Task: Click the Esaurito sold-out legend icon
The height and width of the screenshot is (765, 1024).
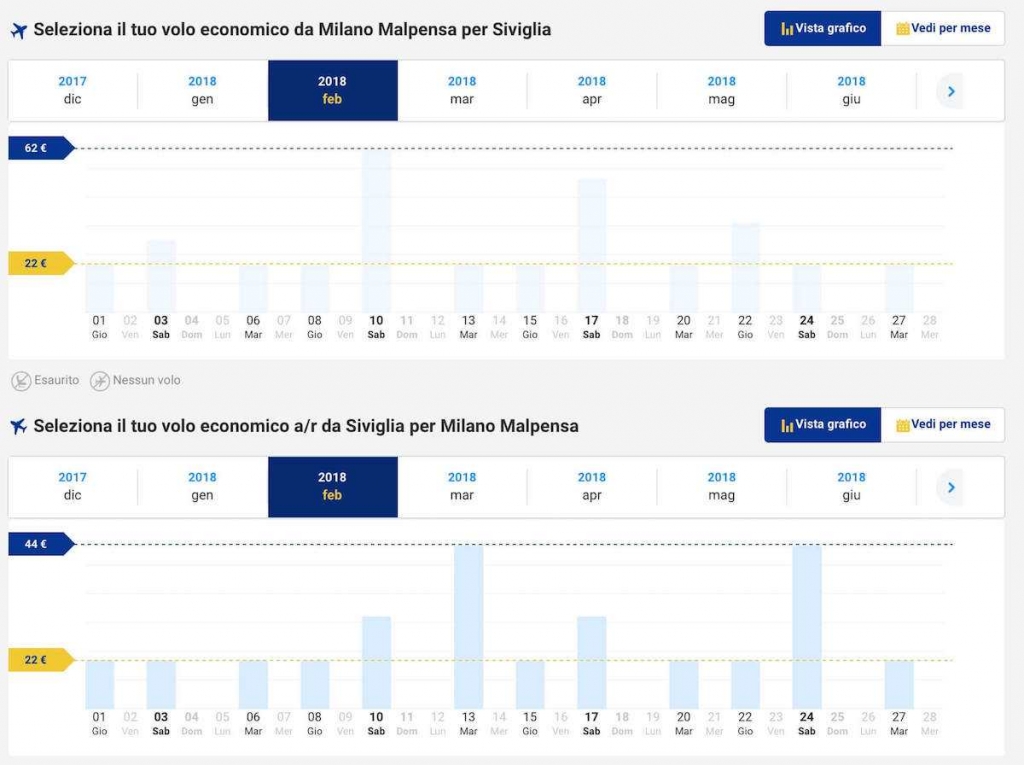Action: [21, 380]
